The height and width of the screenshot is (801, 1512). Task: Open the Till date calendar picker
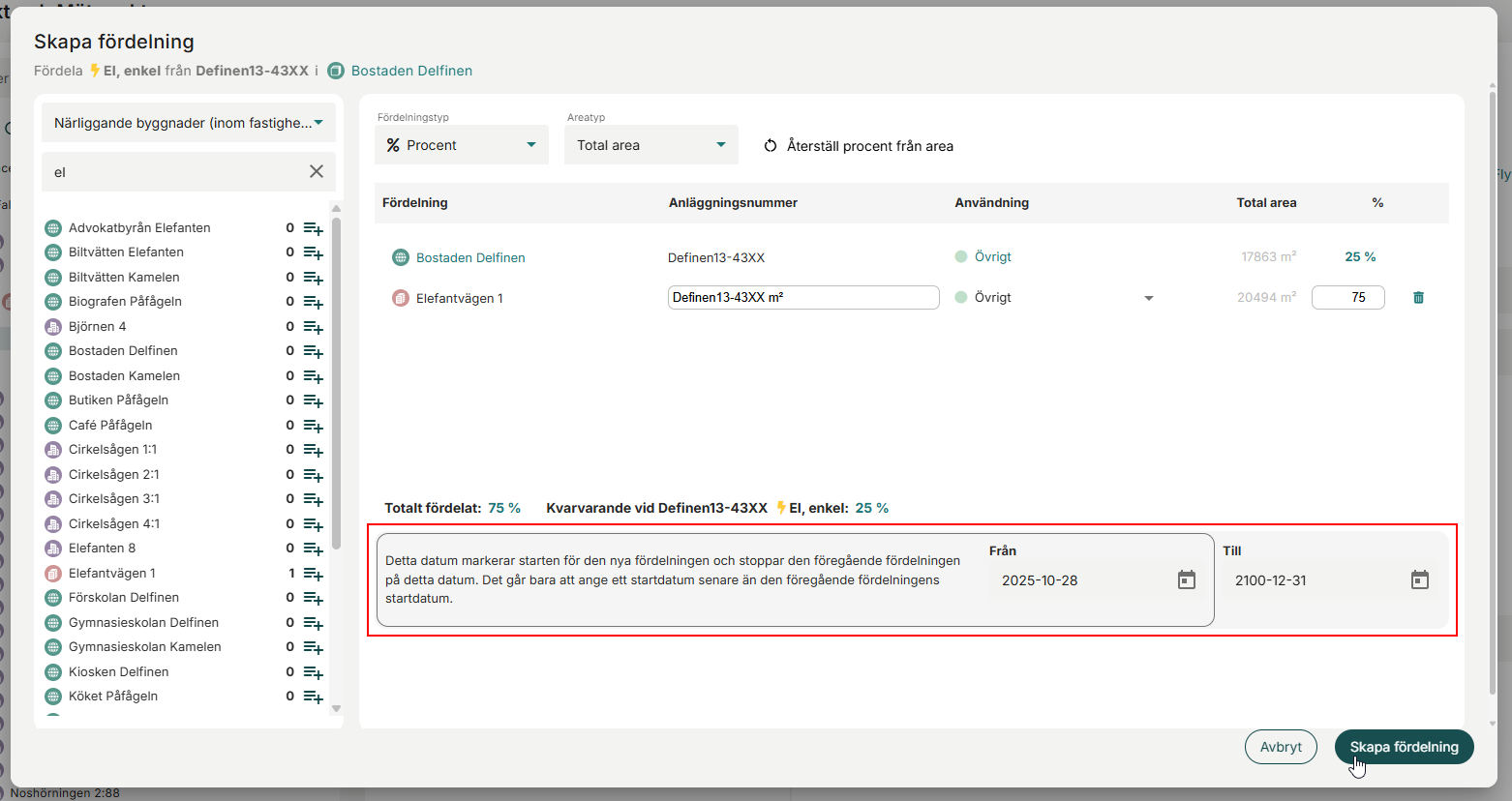click(x=1419, y=580)
